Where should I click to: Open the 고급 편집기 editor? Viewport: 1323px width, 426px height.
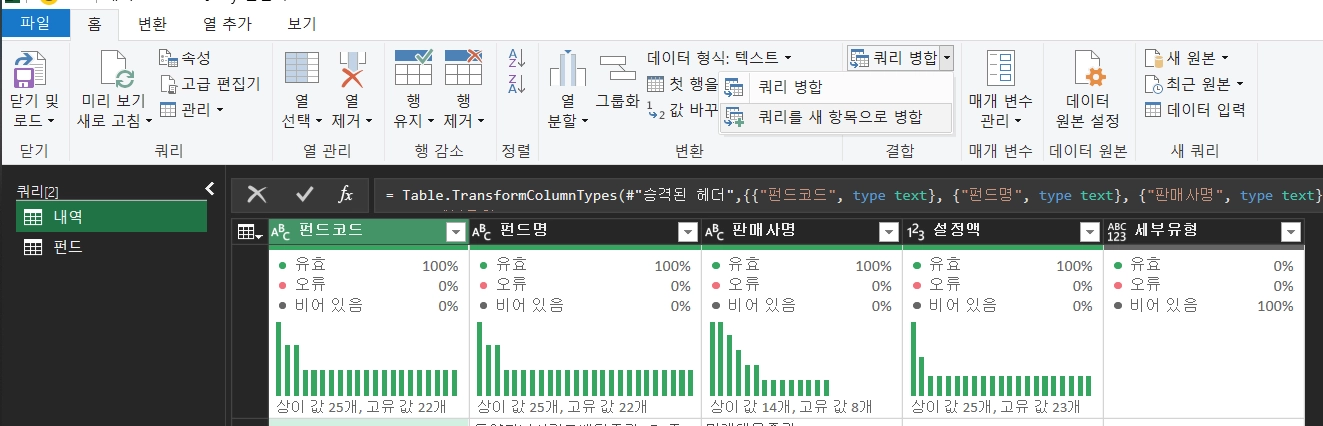[210, 84]
